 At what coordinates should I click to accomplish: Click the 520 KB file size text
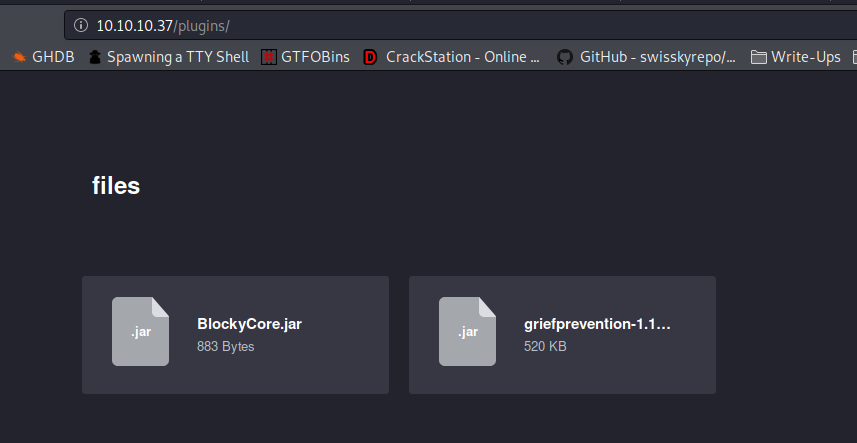(545, 346)
